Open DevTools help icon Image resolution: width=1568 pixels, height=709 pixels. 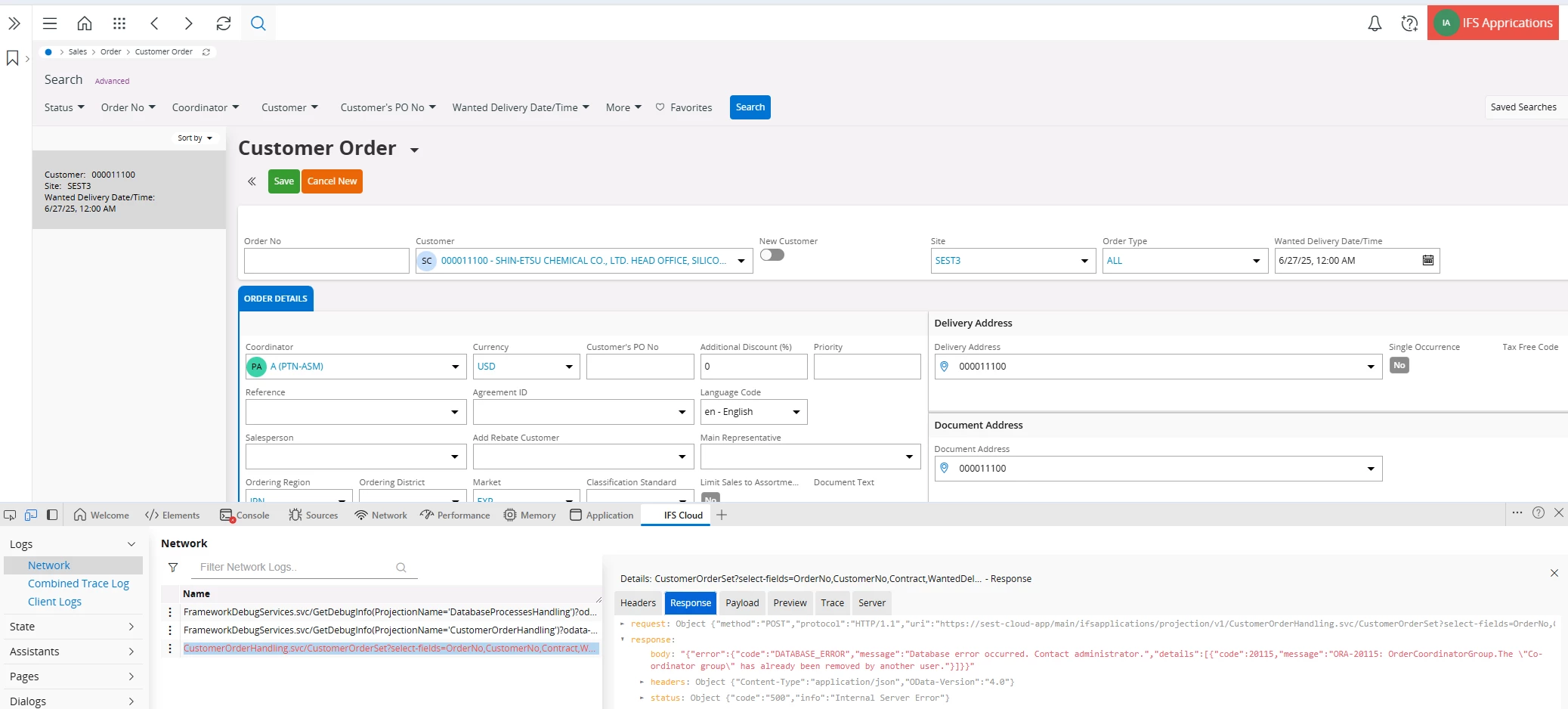click(x=1539, y=512)
